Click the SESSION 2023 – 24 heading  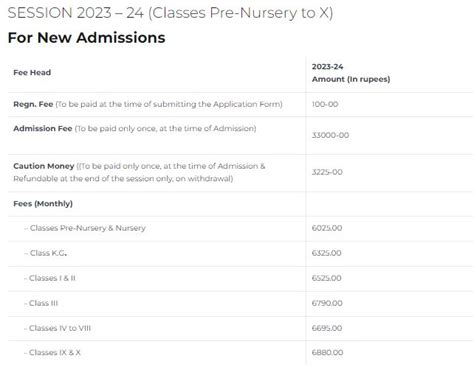pyautogui.click(x=170, y=13)
